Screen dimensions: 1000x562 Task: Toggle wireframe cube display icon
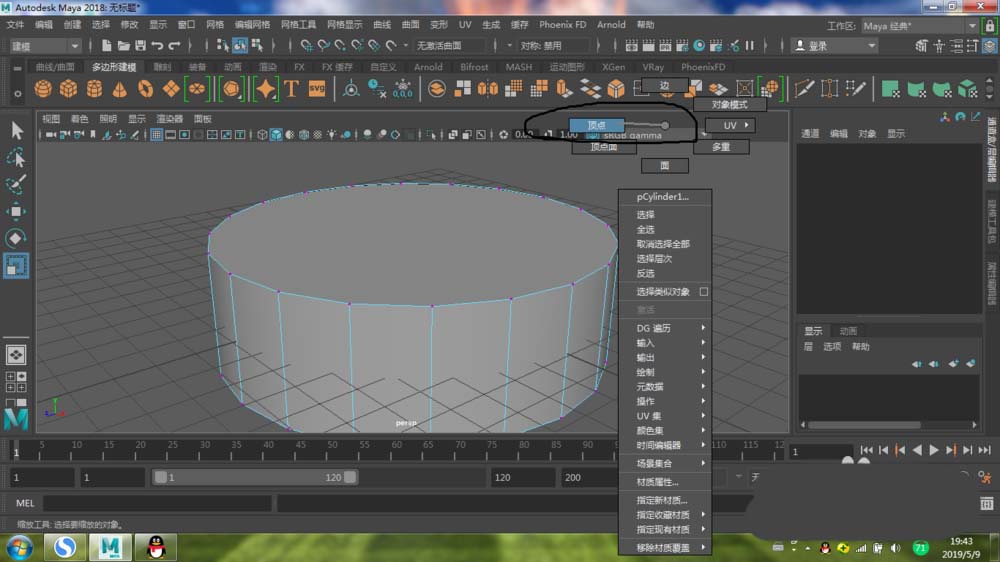pos(261,135)
